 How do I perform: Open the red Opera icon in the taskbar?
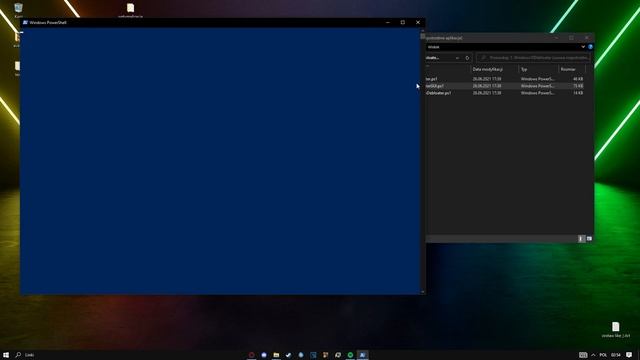251,355
